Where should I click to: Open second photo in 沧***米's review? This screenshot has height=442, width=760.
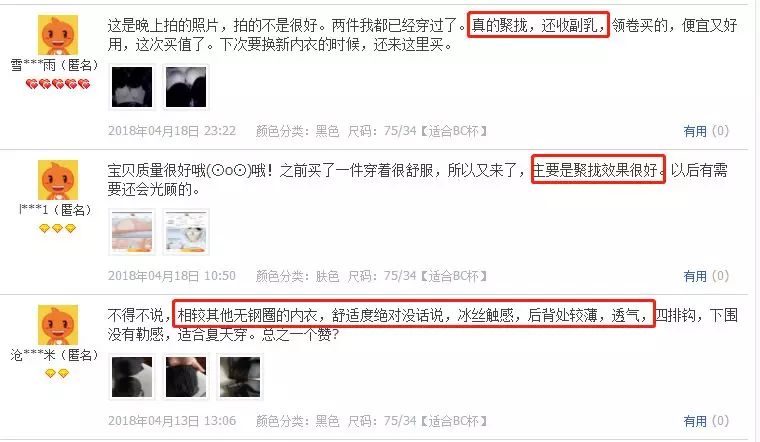(186, 377)
